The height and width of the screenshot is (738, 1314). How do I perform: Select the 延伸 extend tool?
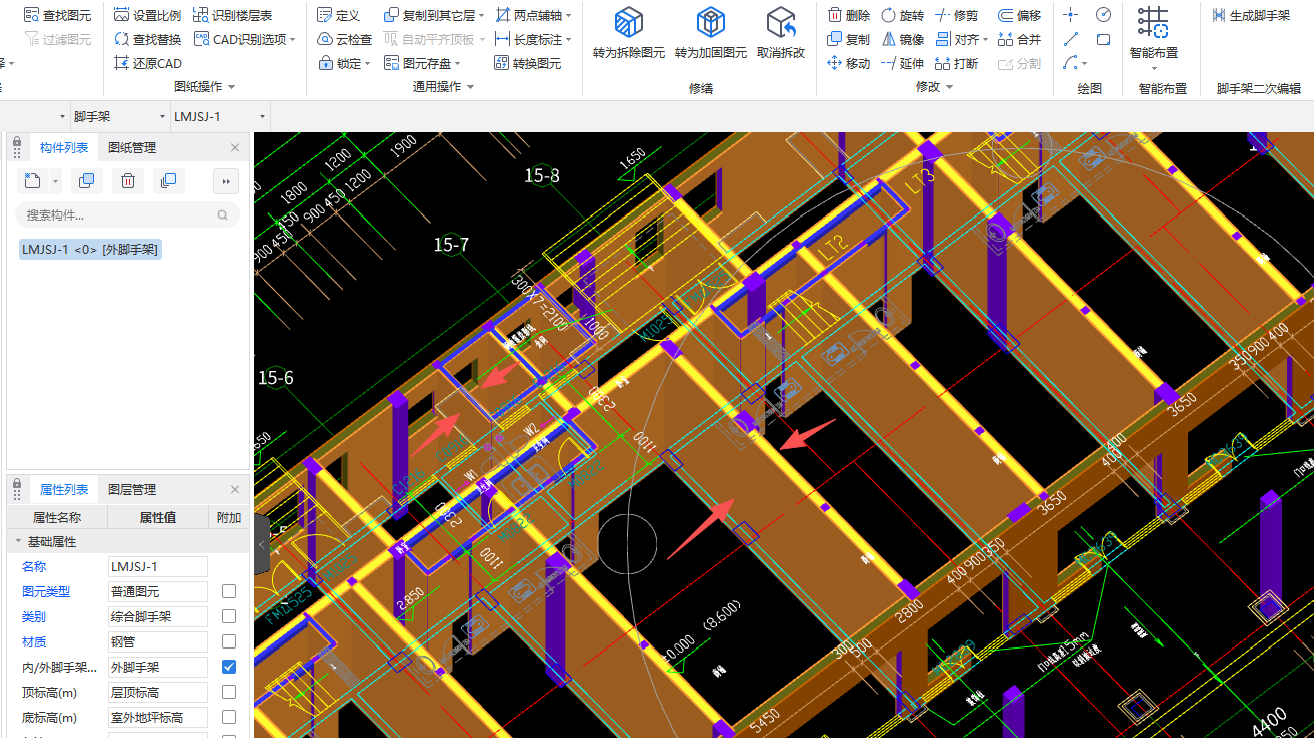[x=903, y=63]
